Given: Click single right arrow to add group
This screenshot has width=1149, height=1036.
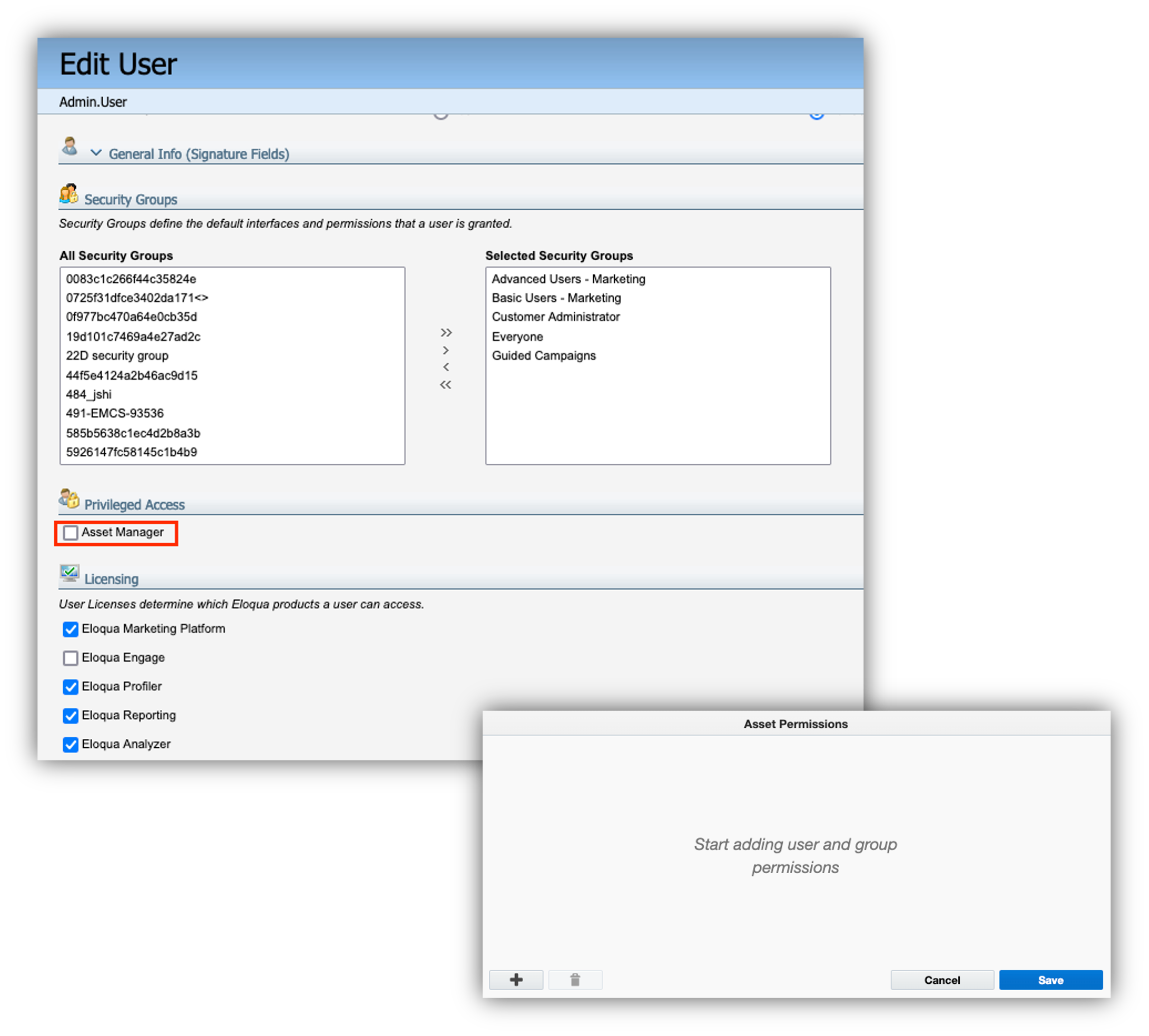Looking at the screenshot, I should point(446,350).
